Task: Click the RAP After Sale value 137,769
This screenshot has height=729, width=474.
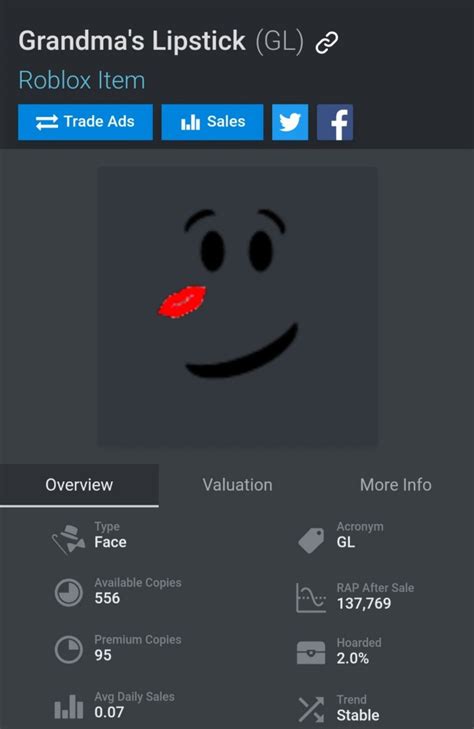Action: point(364,603)
